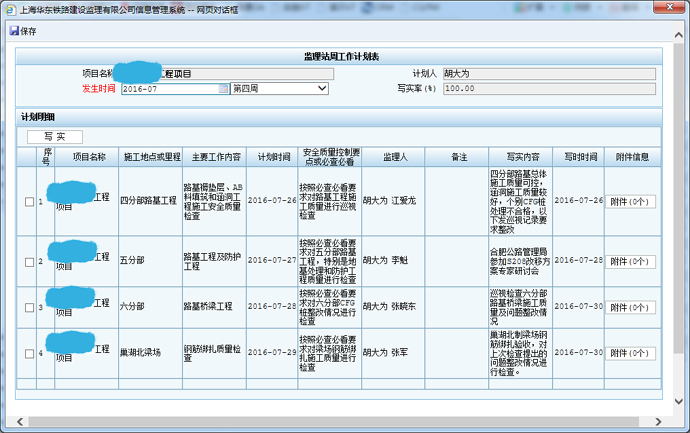Select the checkbox for row 2 五分部
Screen dimensions: 690x433
click(29, 261)
